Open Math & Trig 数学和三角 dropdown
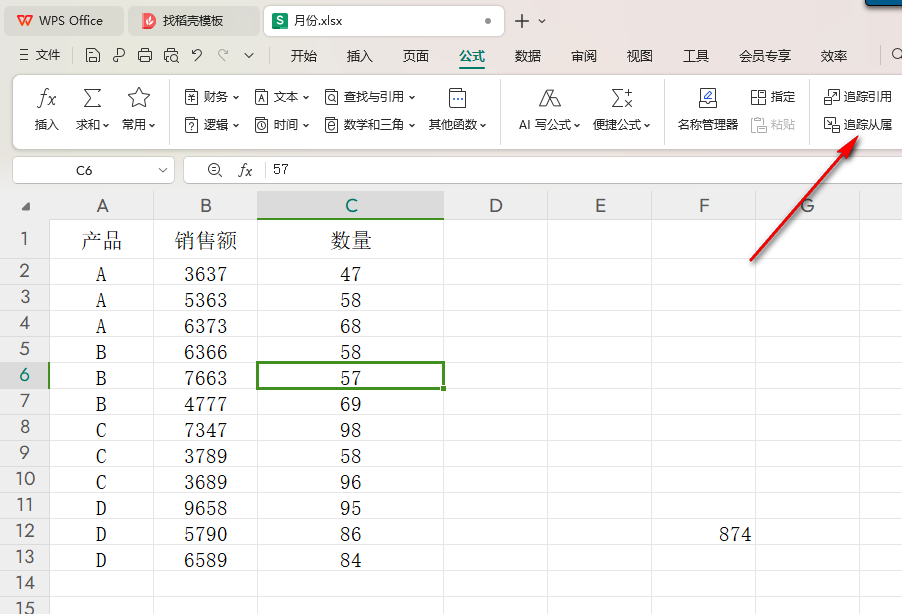The image size is (902, 614). [x=370, y=124]
